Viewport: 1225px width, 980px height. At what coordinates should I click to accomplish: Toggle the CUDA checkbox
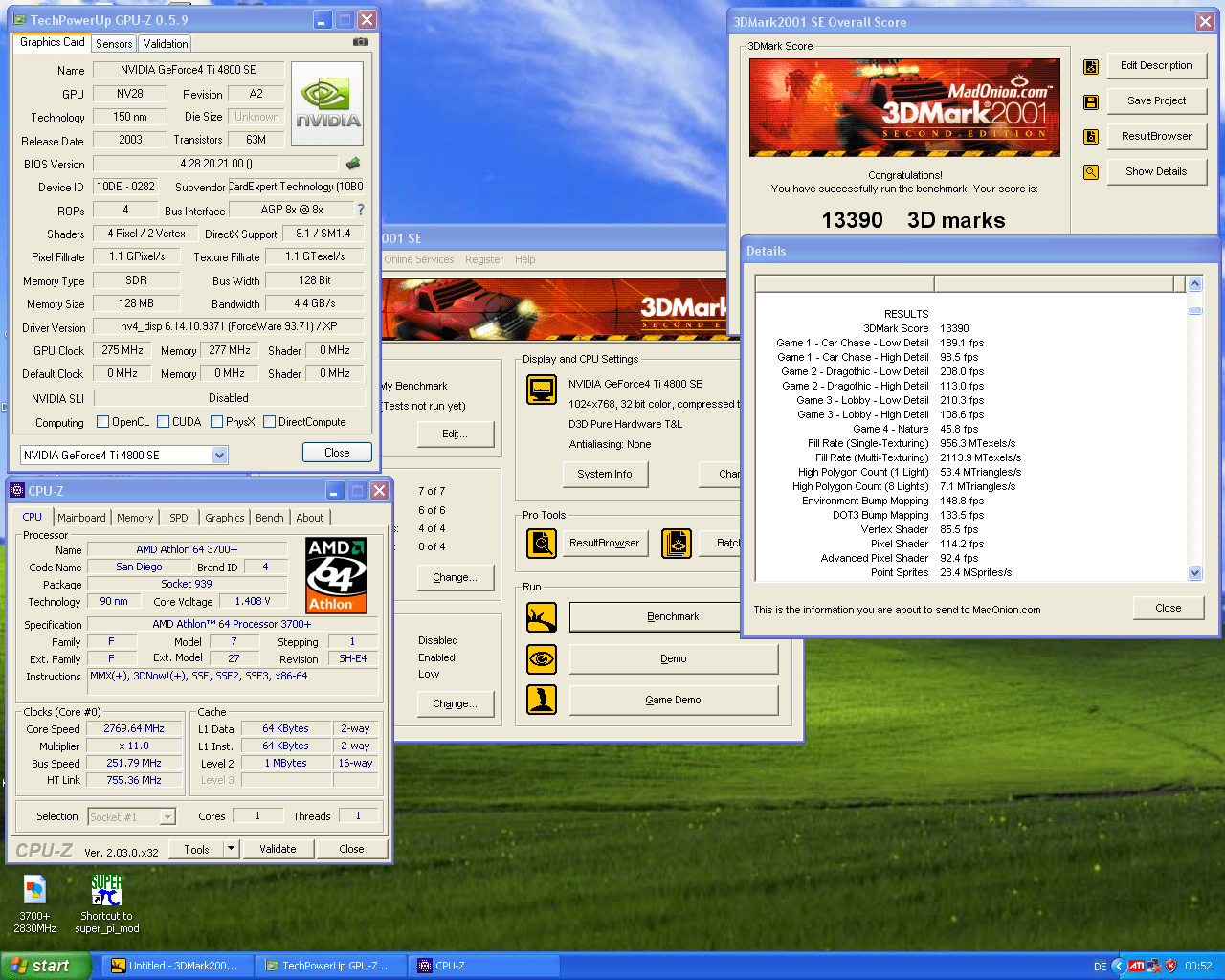coord(163,422)
